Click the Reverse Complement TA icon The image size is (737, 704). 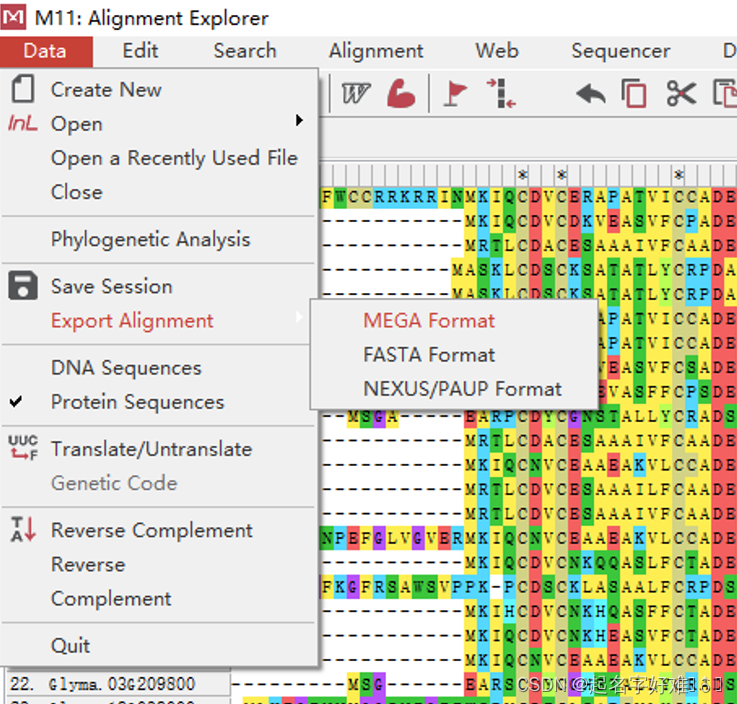click(23, 529)
